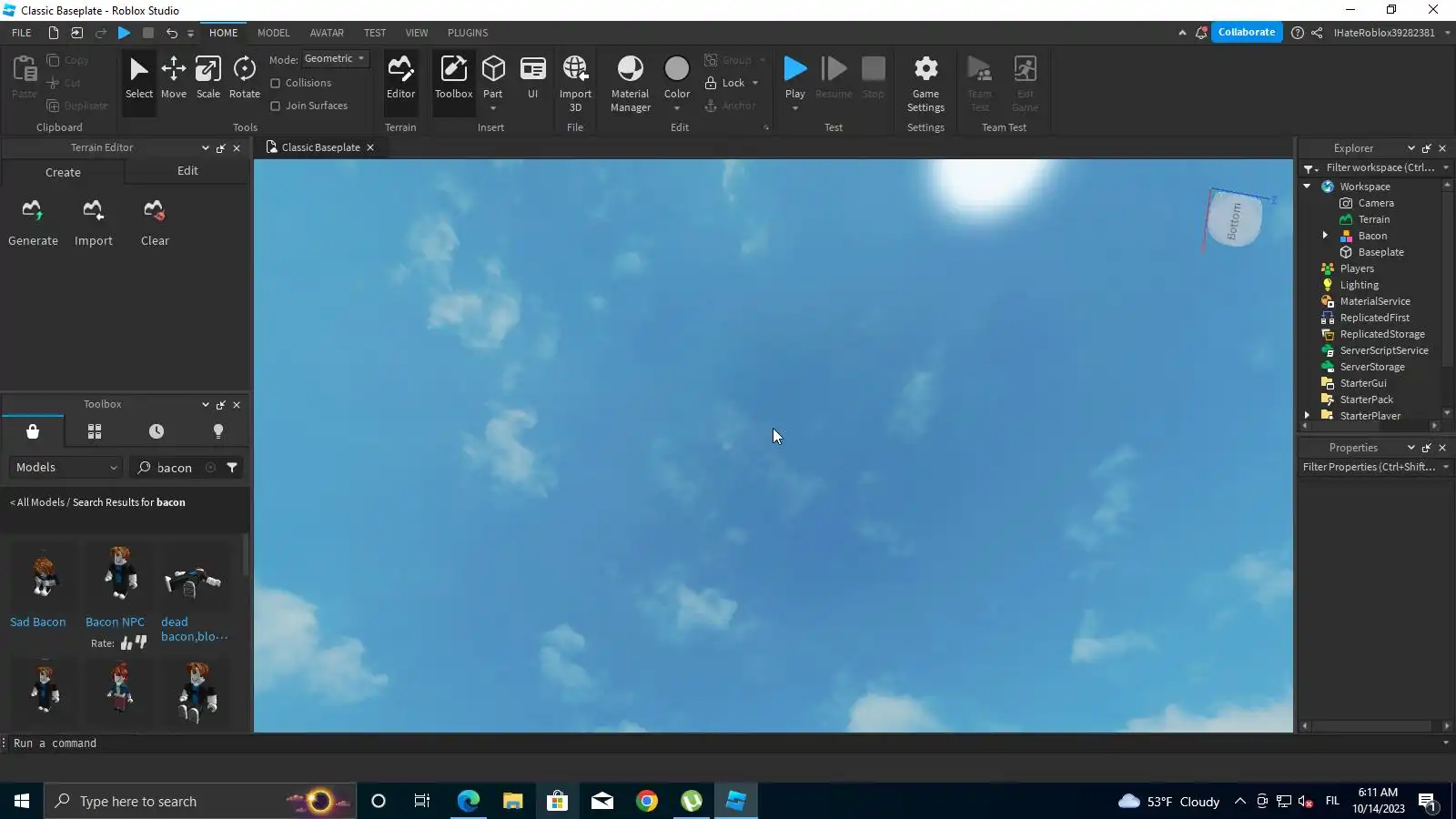1456x819 pixels.
Task: Open the Toolbox from the ribbon
Action: 453,77
